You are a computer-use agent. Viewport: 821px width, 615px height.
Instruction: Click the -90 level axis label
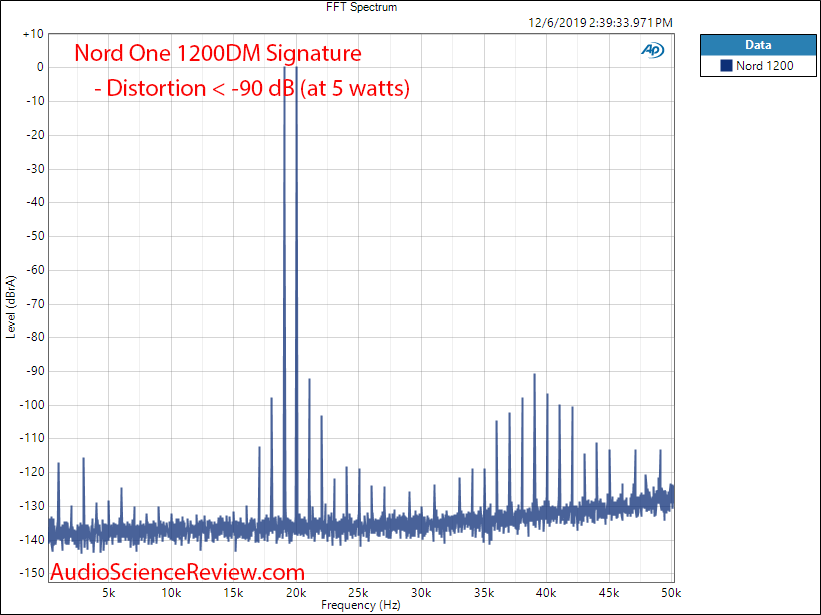35,371
